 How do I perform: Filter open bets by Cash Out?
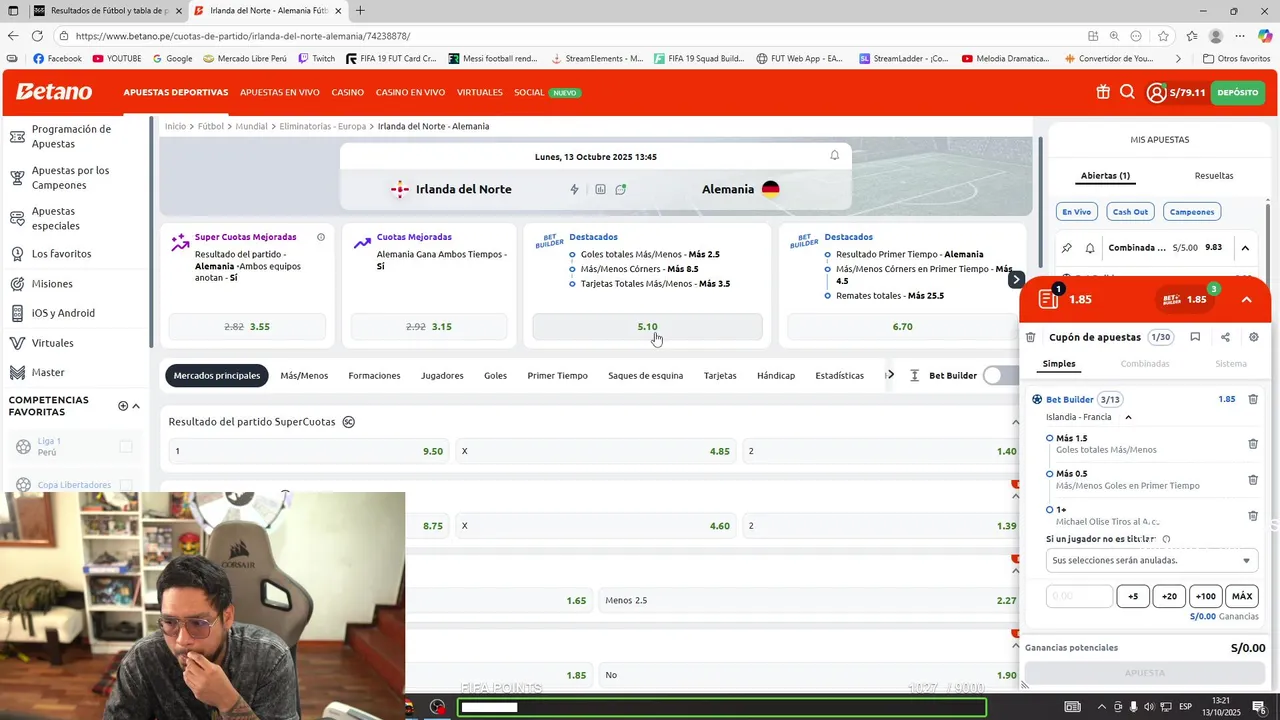(x=1131, y=212)
